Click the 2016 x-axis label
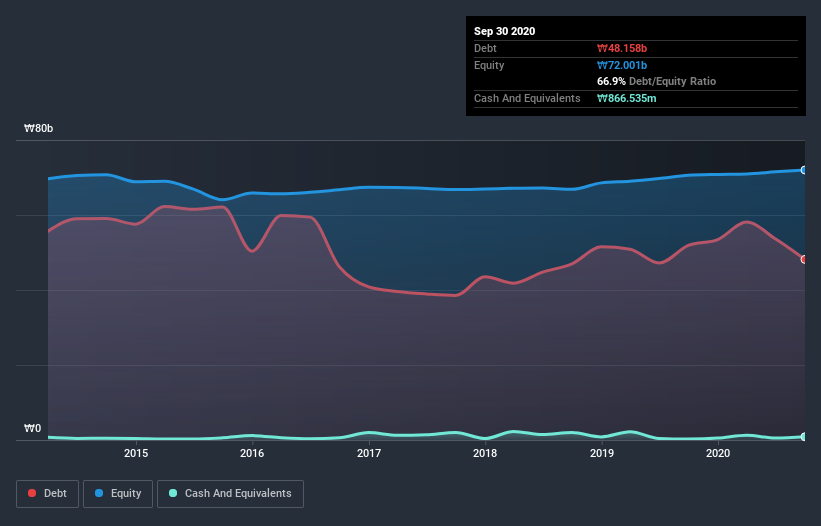Viewport: 821px width, 526px height. (252, 453)
